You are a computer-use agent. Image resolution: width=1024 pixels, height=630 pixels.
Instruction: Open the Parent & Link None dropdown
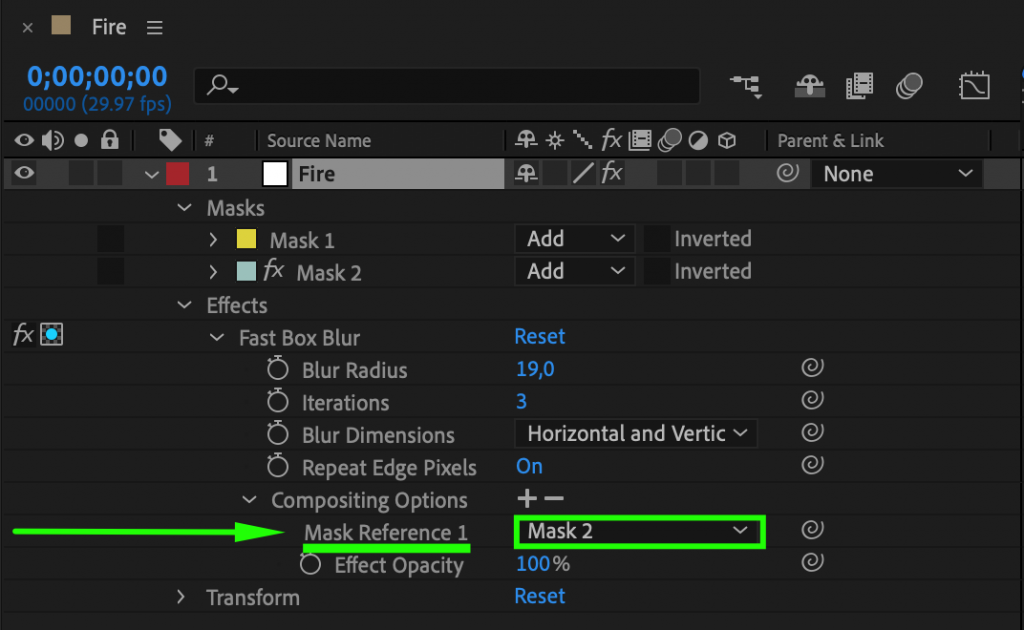coord(895,173)
